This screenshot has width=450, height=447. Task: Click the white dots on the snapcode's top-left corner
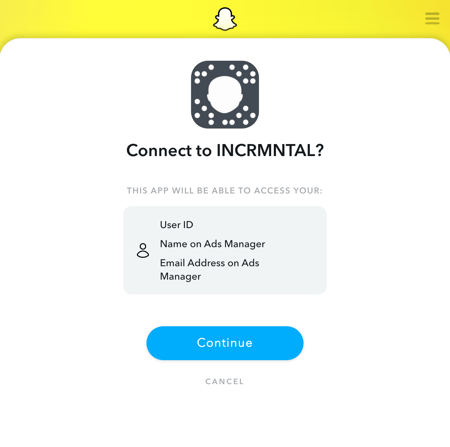[x=204, y=73]
